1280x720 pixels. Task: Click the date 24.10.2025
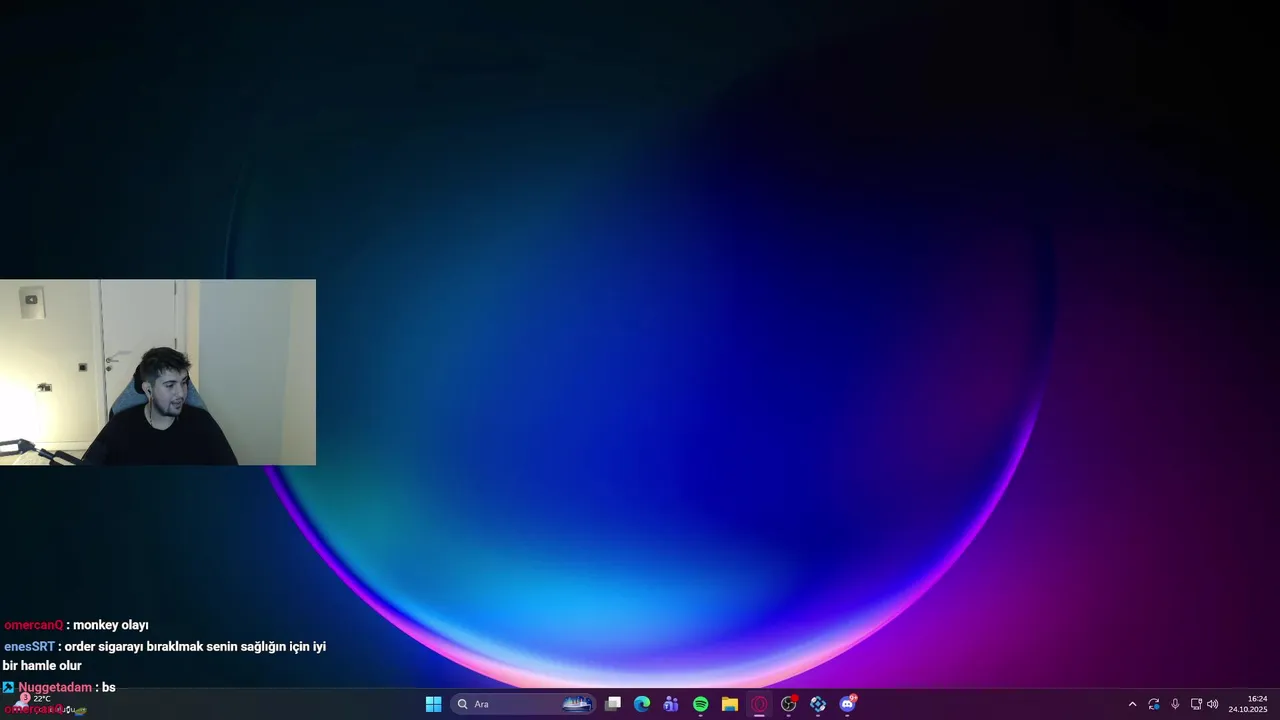click(1248, 709)
